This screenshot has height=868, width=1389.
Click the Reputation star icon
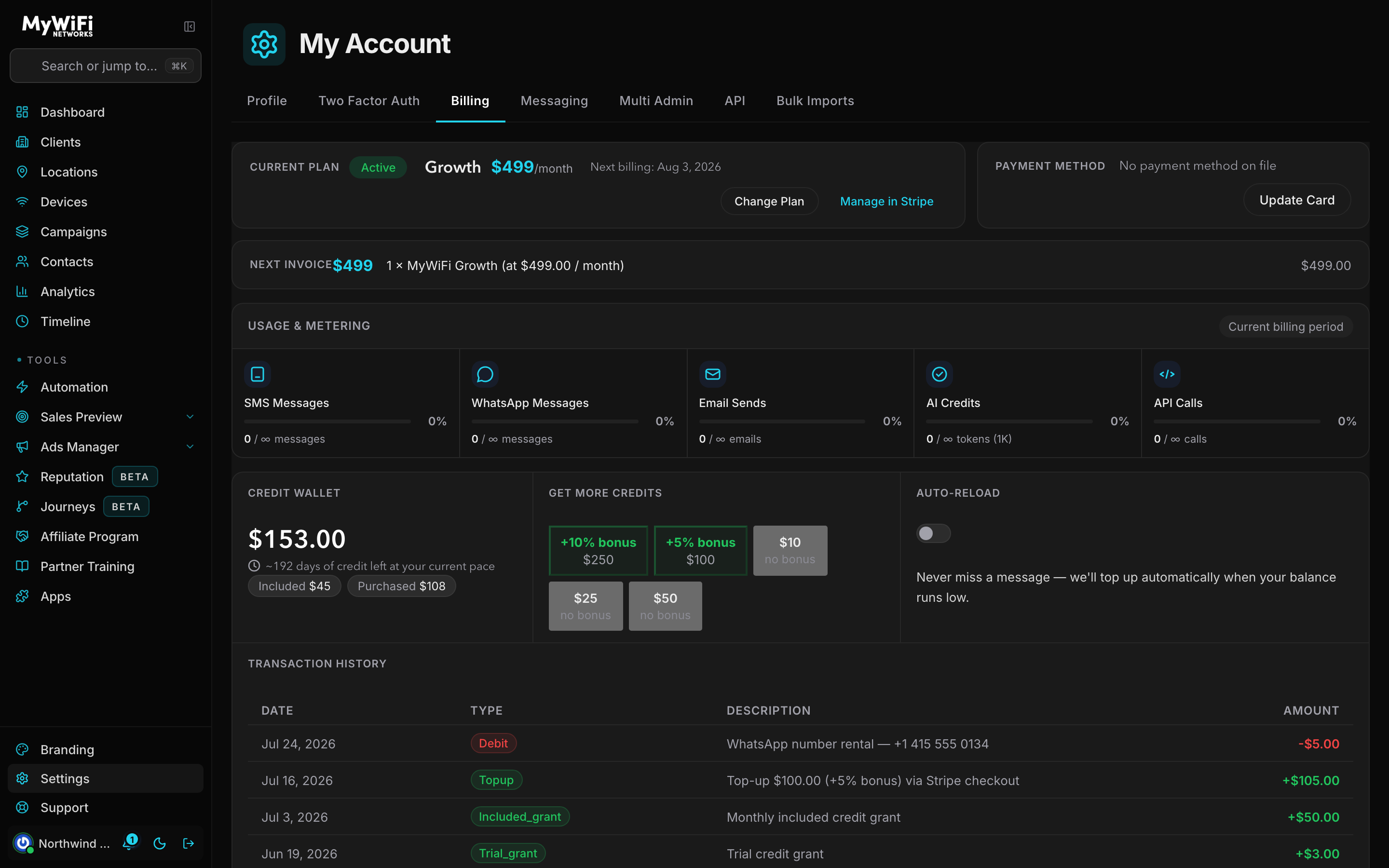click(22, 476)
